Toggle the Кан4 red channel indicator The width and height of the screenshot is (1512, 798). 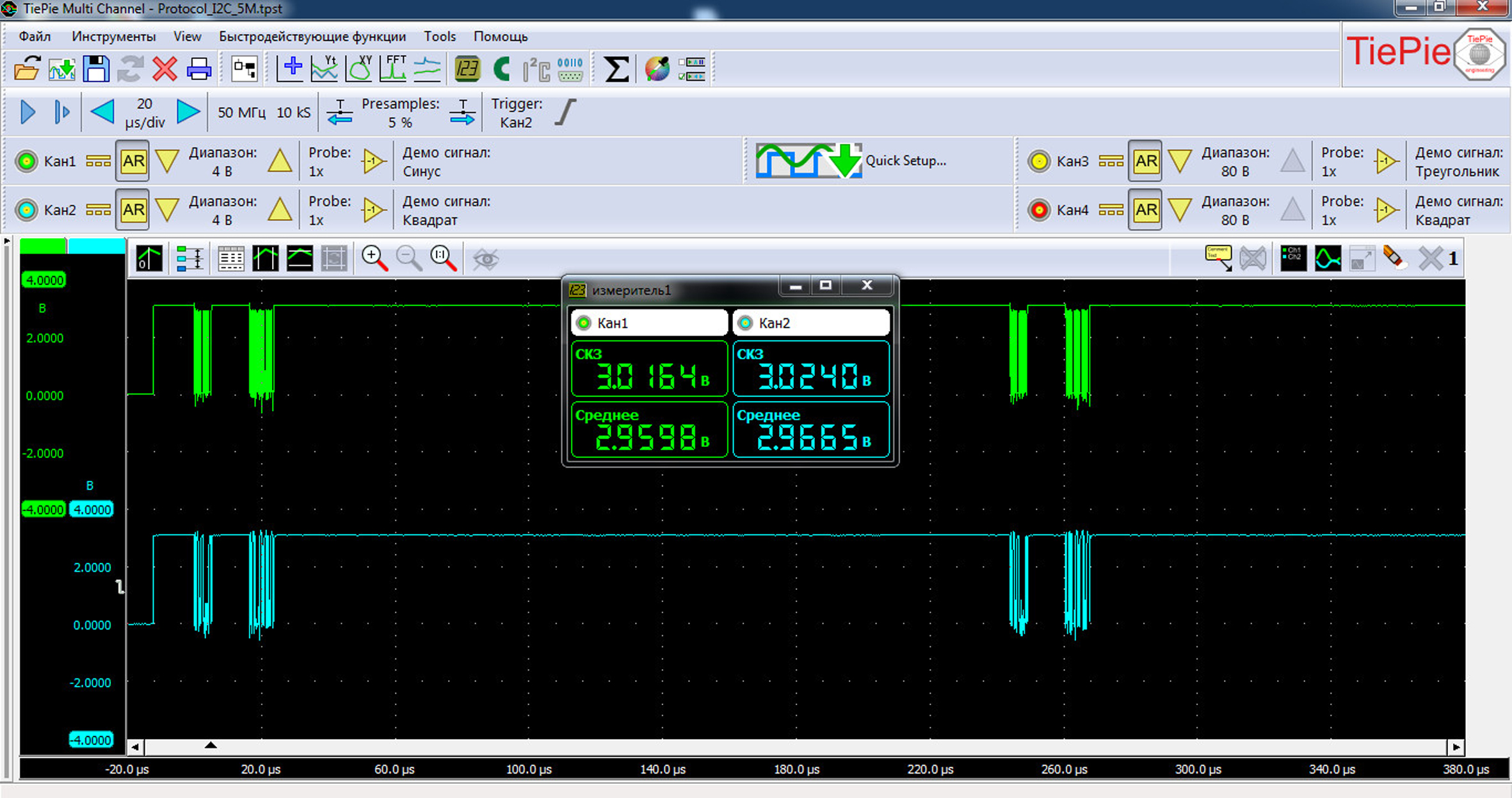(1039, 210)
